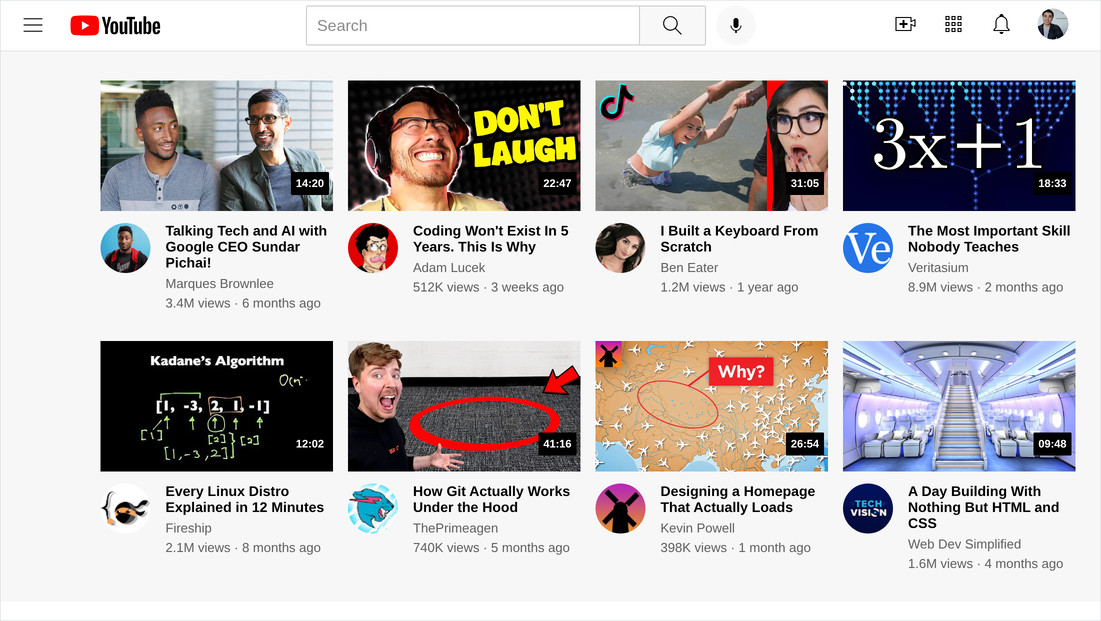Screen dimensions: 1101x621
Task: Open "How Git Actually Works Under the Hood"
Action: click(492, 499)
